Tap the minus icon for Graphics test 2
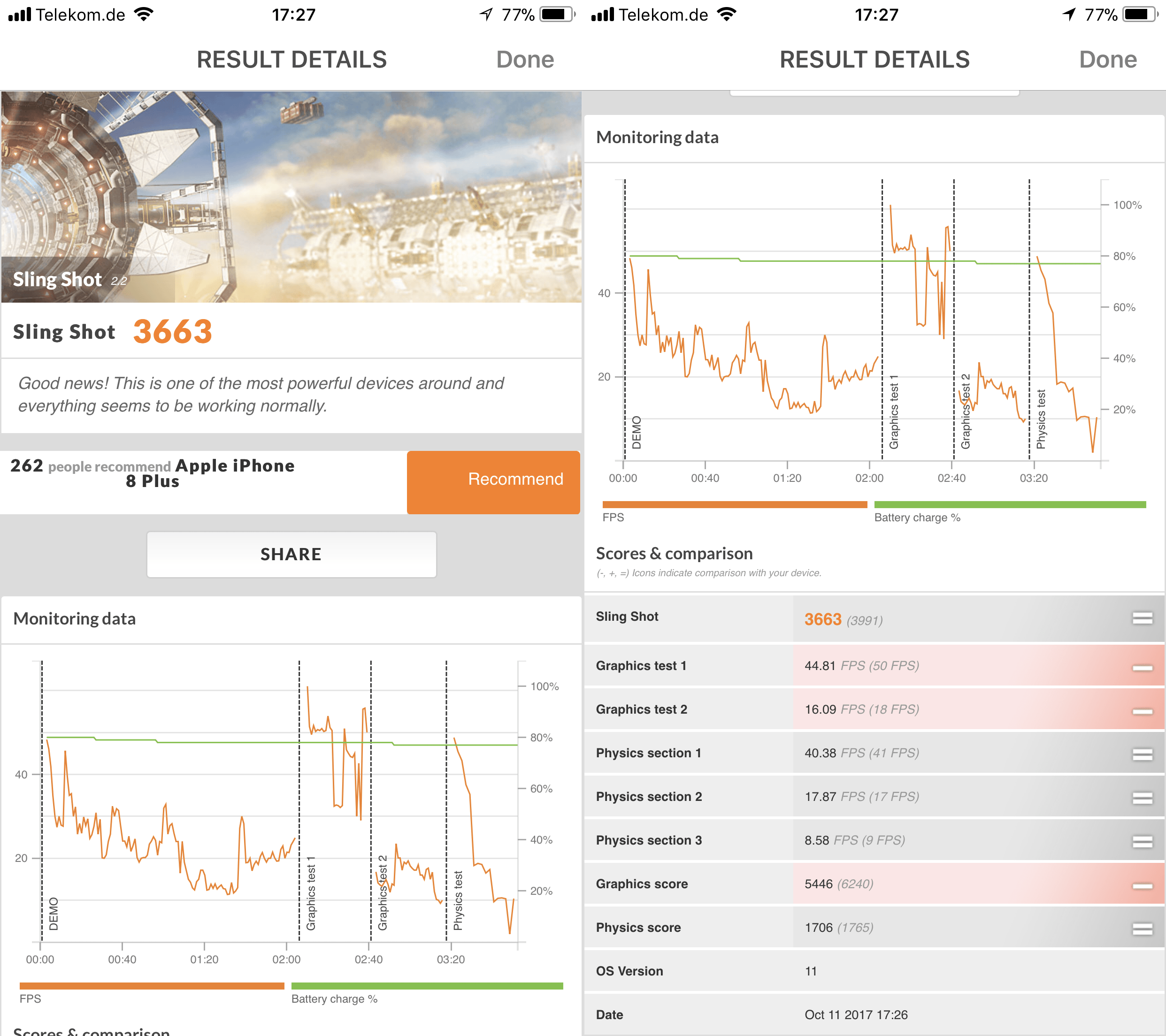The height and width of the screenshot is (1036, 1166). [x=1142, y=711]
